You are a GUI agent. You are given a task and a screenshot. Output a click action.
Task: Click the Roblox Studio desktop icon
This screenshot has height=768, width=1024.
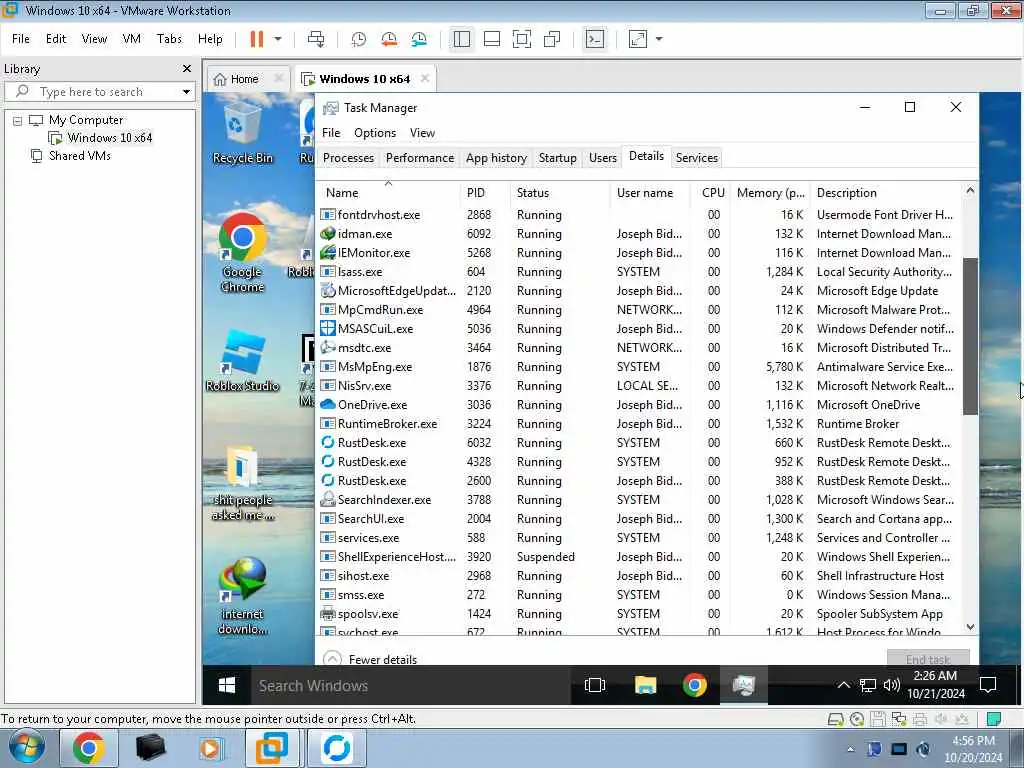pos(242,360)
